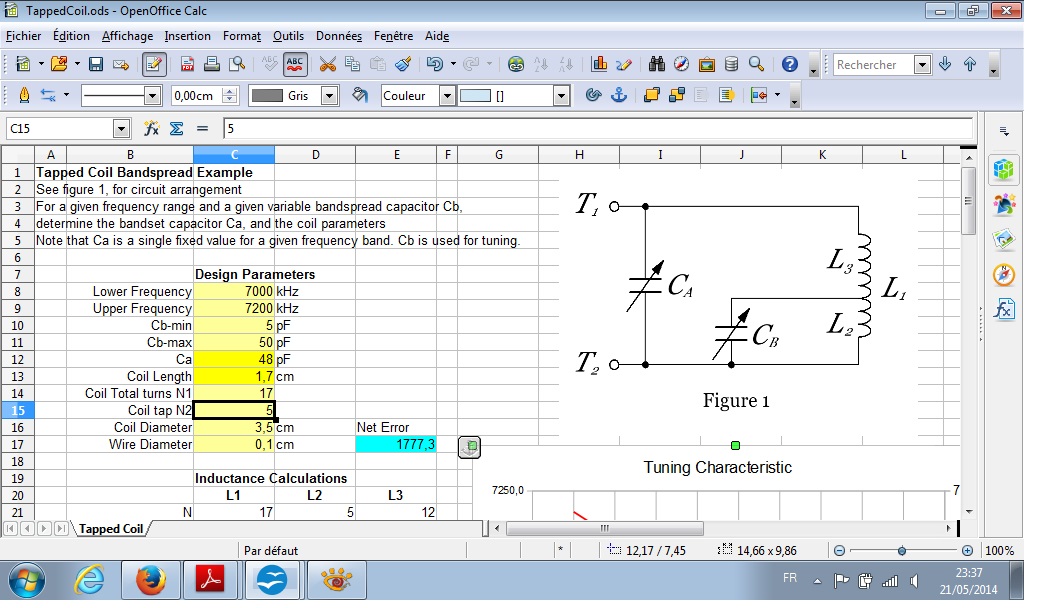The height and width of the screenshot is (608, 1038).
Task: Open the Undo history dropdown arrow
Action: tap(453, 64)
